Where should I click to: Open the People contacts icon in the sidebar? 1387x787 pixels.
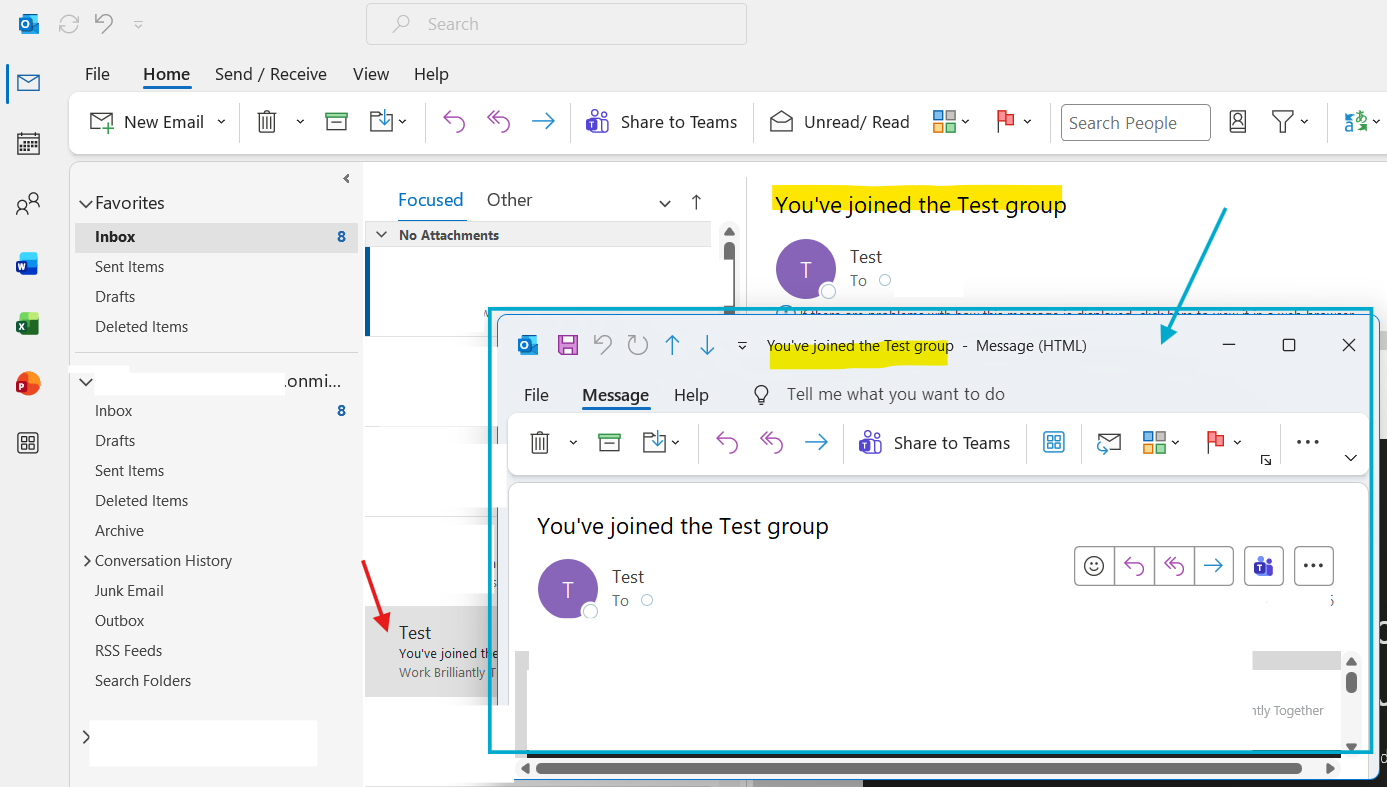[28, 204]
